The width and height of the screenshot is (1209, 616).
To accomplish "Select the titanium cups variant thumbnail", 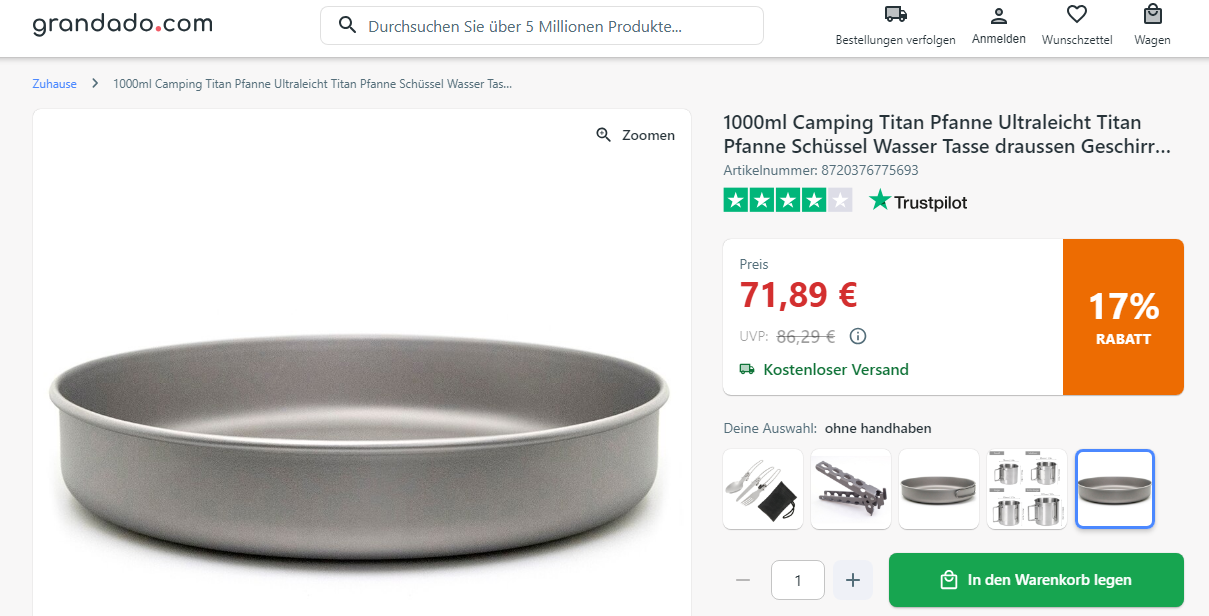I will 1027,489.
